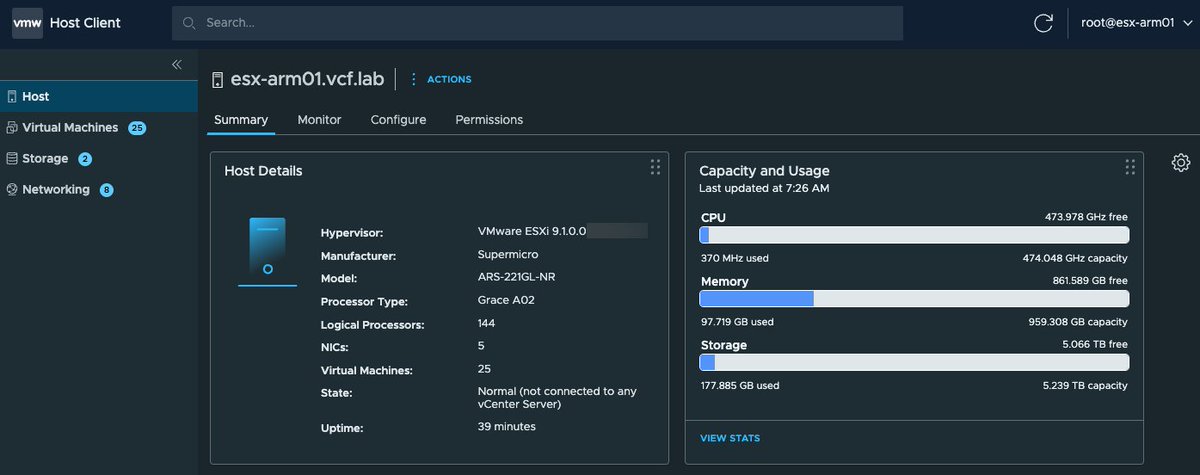Click the esx-arm01.vcf.lab host title
Viewport: 1200px width, 475px height.
coord(307,79)
